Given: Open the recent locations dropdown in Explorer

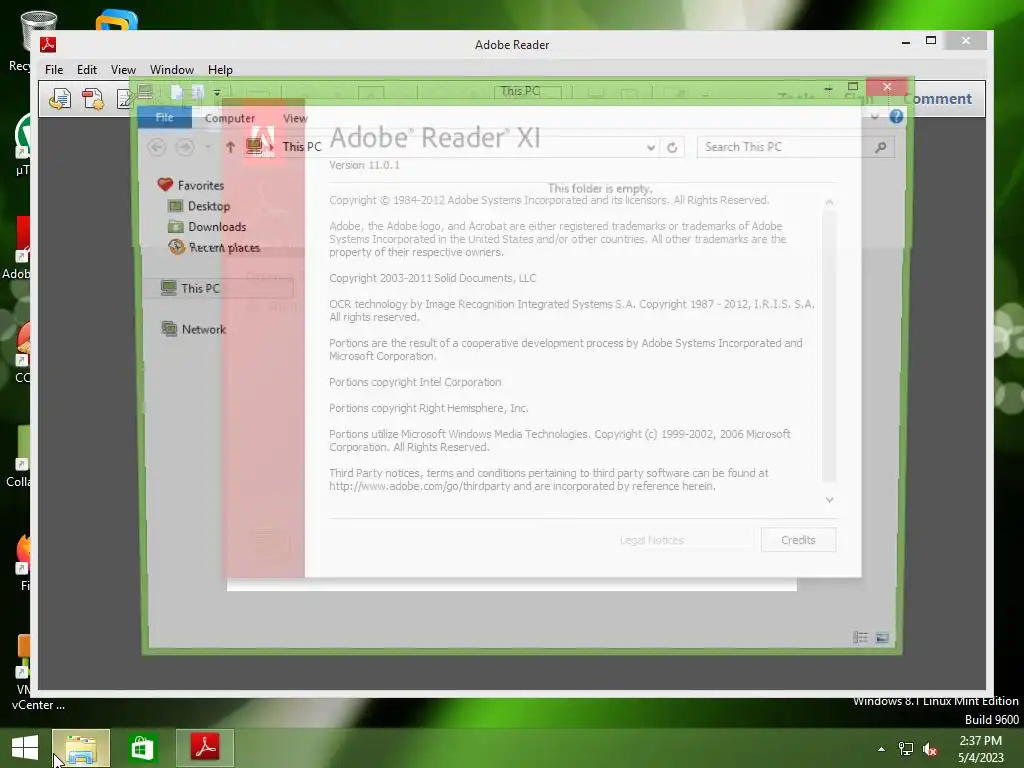Looking at the screenshot, I should click(x=208, y=147).
